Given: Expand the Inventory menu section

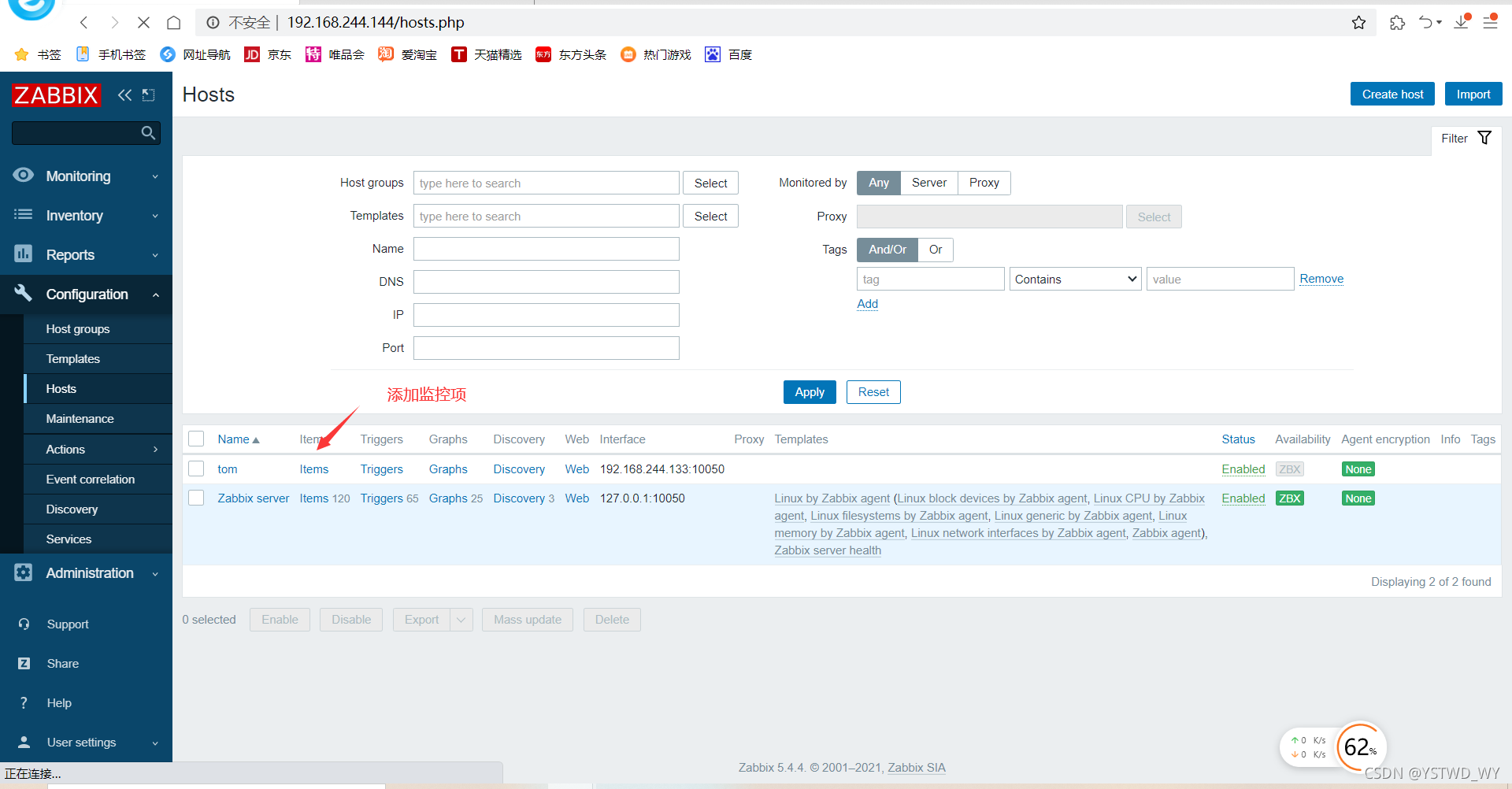Looking at the screenshot, I should [x=155, y=216].
